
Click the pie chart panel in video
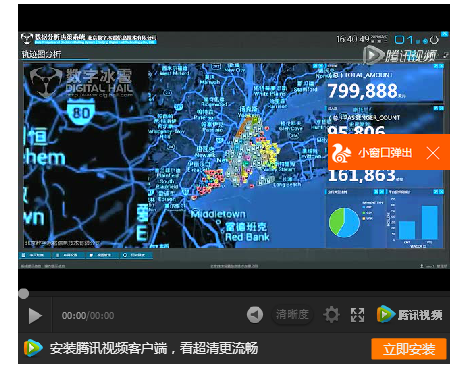tap(355, 219)
